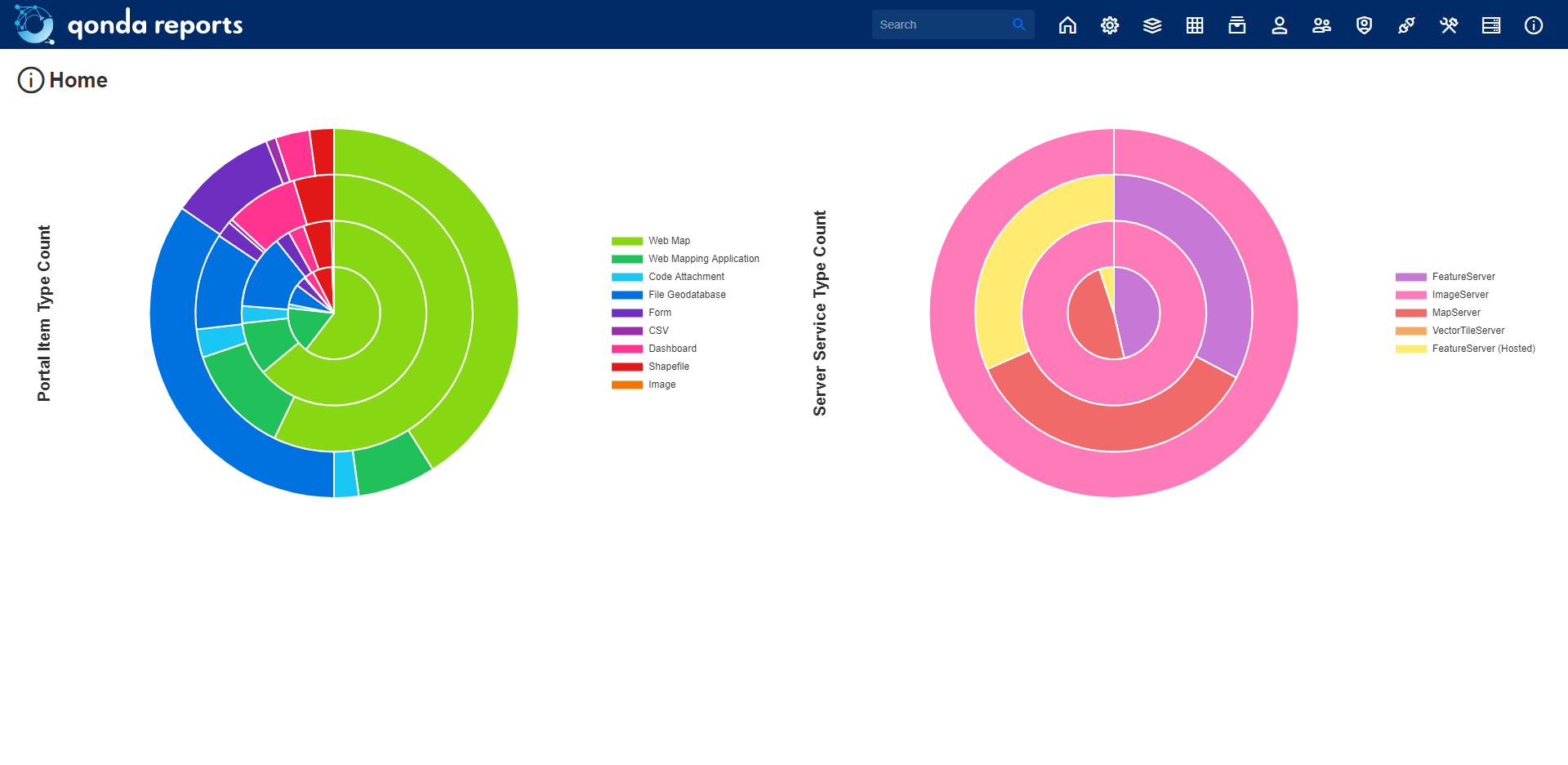This screenshot has width=1568, height=765.
Task: Open the settings gear icon
Action: pyautogui.click(x=1110, y=25)
